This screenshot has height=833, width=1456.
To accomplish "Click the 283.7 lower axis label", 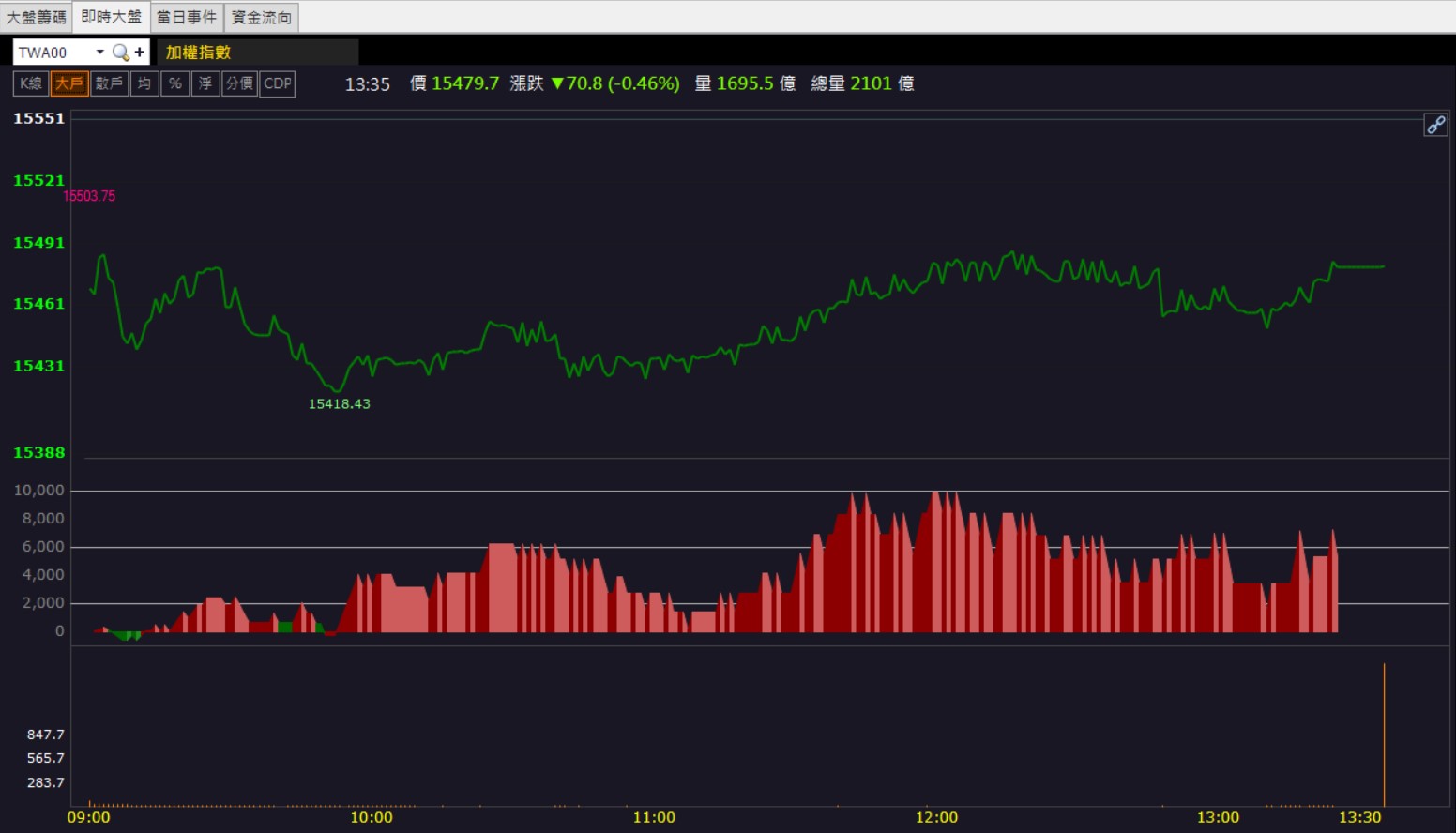I will [x=45, y=782].
